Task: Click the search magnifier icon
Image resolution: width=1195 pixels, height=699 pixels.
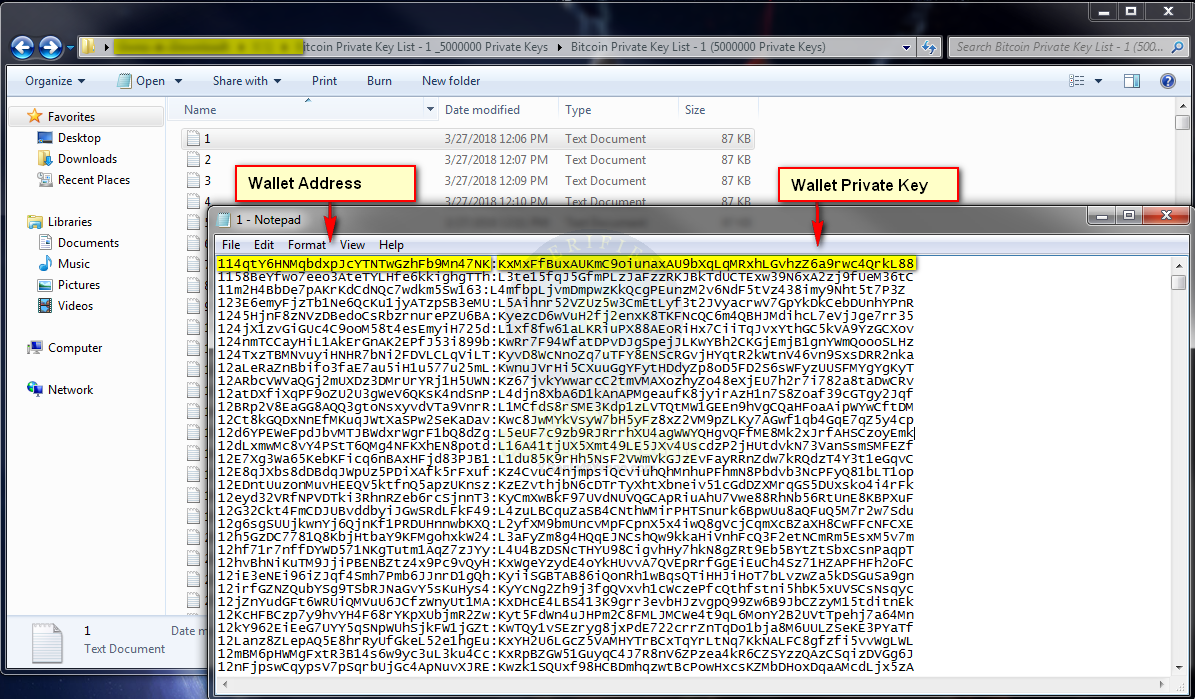Action: [1176, 47]
